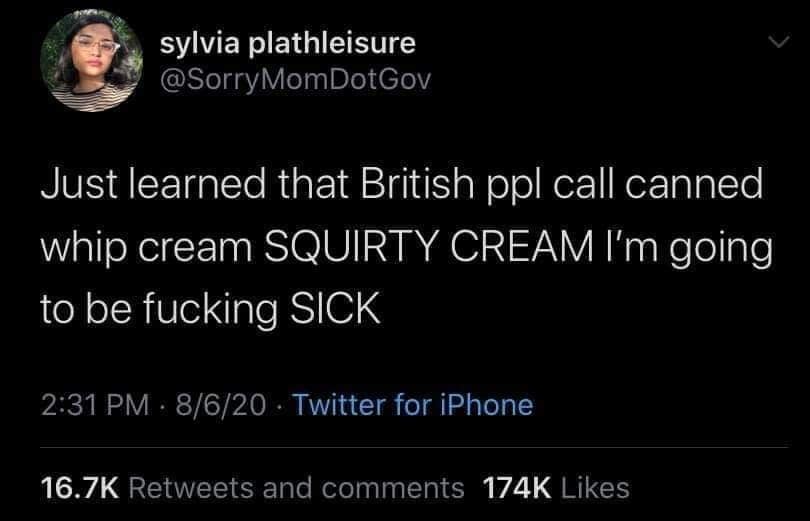810x521 pixels.
Task: Click the words whip cream in tweet
Action: 146,247
